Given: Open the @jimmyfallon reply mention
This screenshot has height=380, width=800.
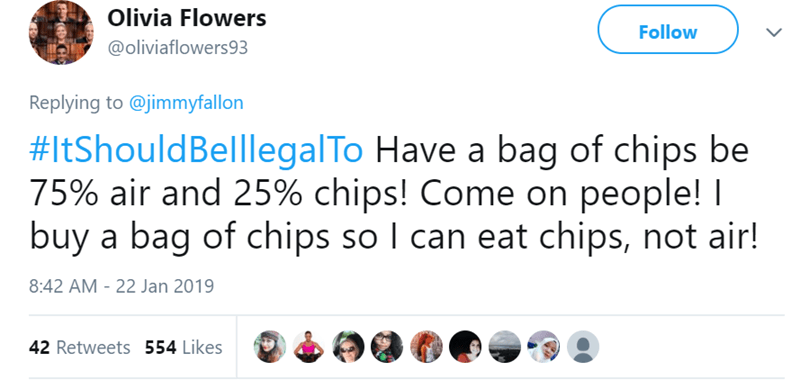Looking at the screenshot, I should pos(186,103).
